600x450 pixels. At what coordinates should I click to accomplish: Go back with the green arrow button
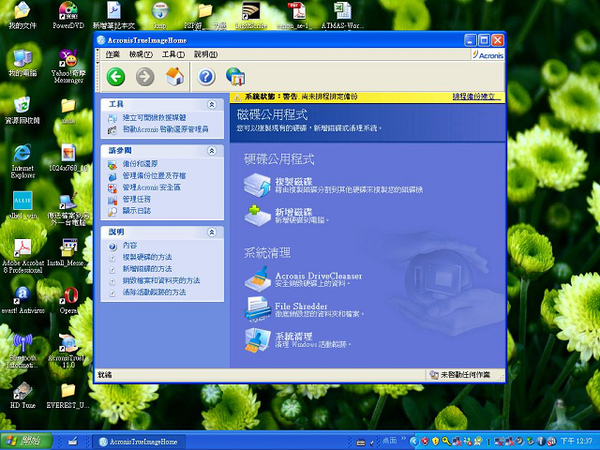point(116,77)
